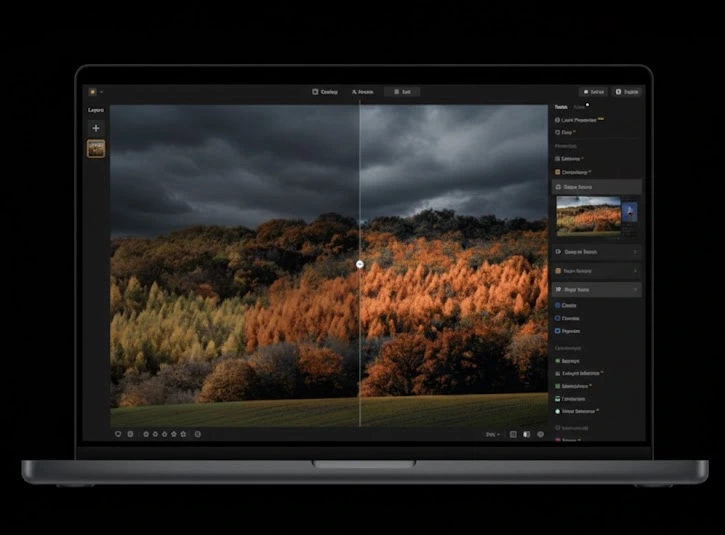Image resolution: width=725 pixels, height=535 pixels.
Task: Rate the photo four stars
Action: (174, 434)
